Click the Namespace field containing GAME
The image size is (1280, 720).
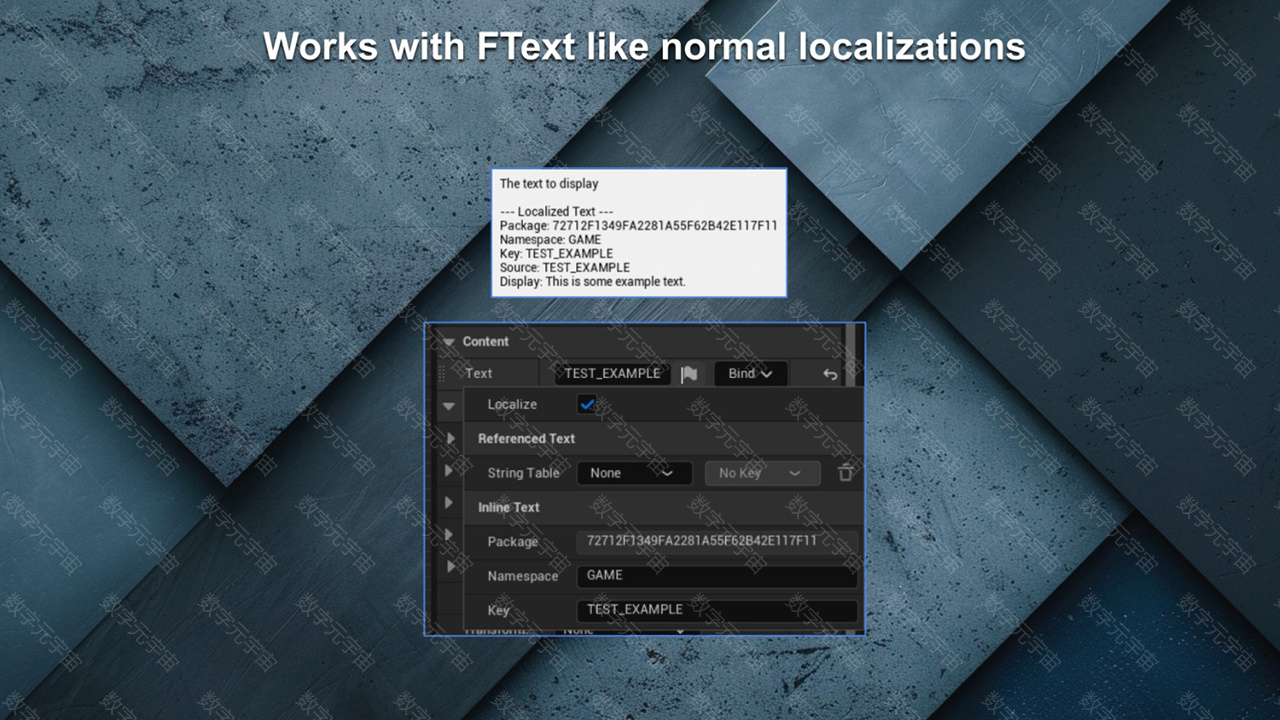pyautogui.click(x=717, y=576)
